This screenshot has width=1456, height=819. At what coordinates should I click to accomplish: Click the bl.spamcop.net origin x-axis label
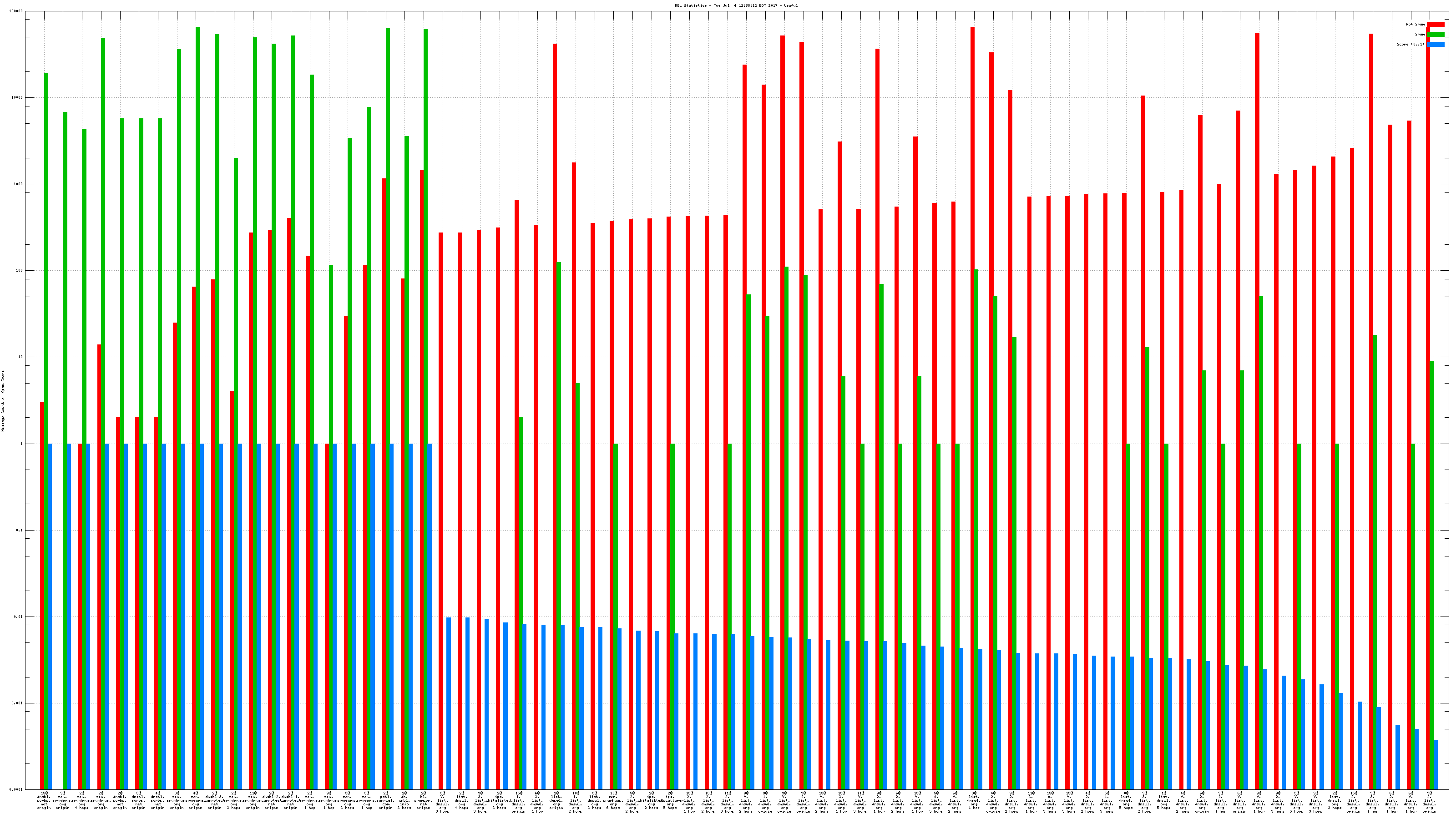pyautogui.click(x=424, y=800)
